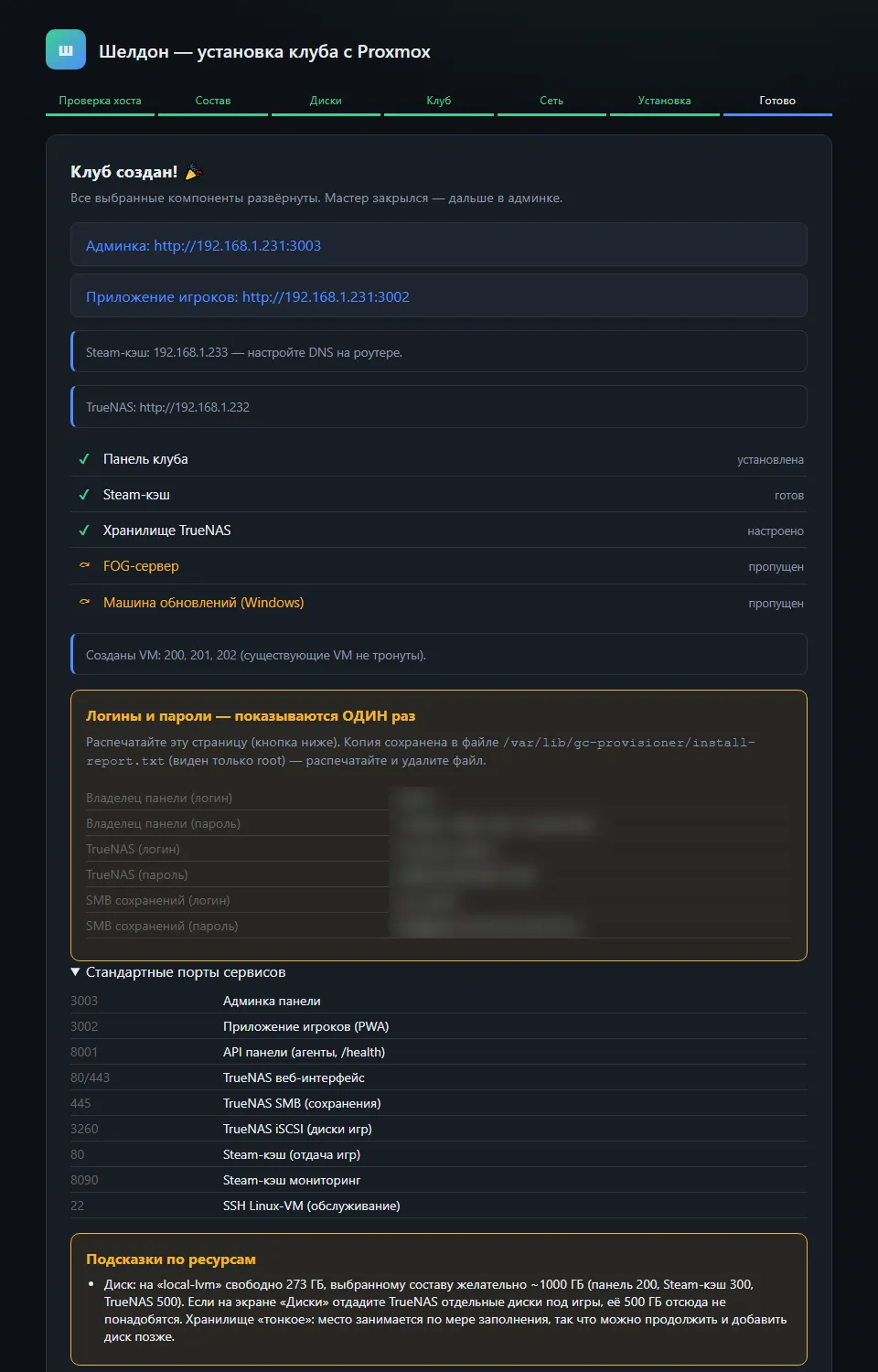Click the Созданы VM: 200, 201, 202 notice

coord(439,654)
